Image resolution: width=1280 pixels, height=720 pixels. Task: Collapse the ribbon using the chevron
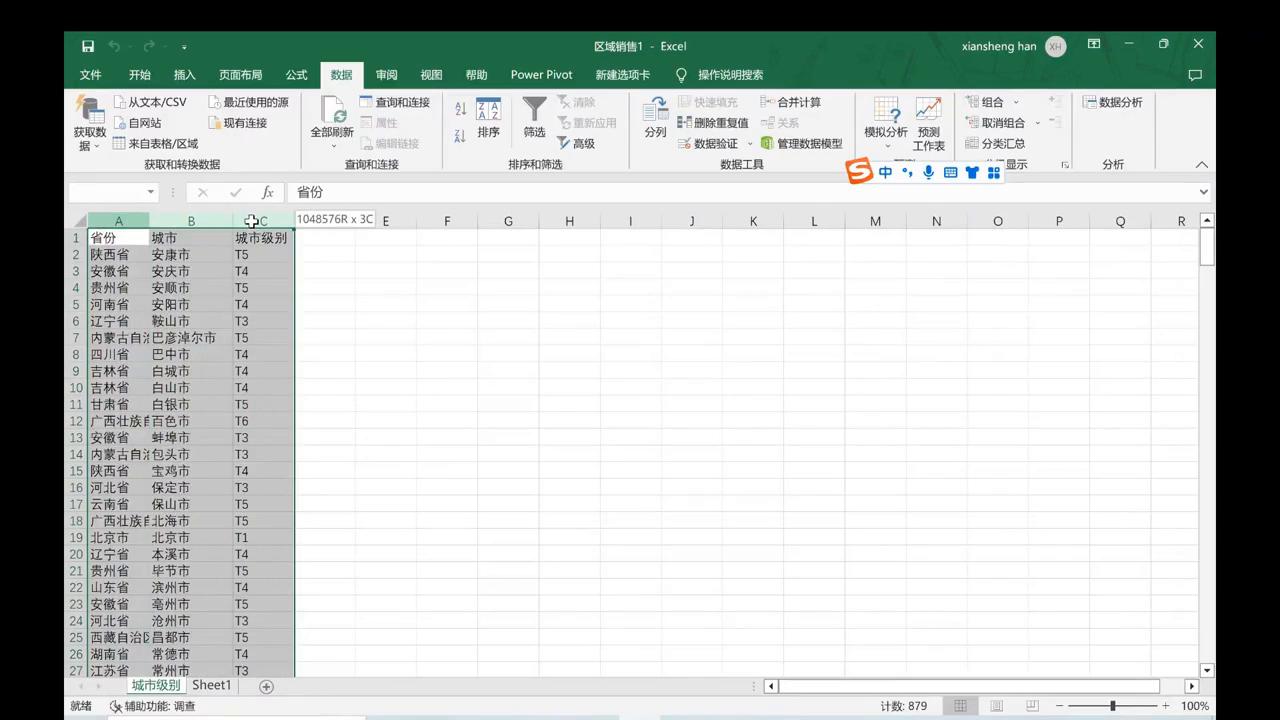[x=1201, y=165]
